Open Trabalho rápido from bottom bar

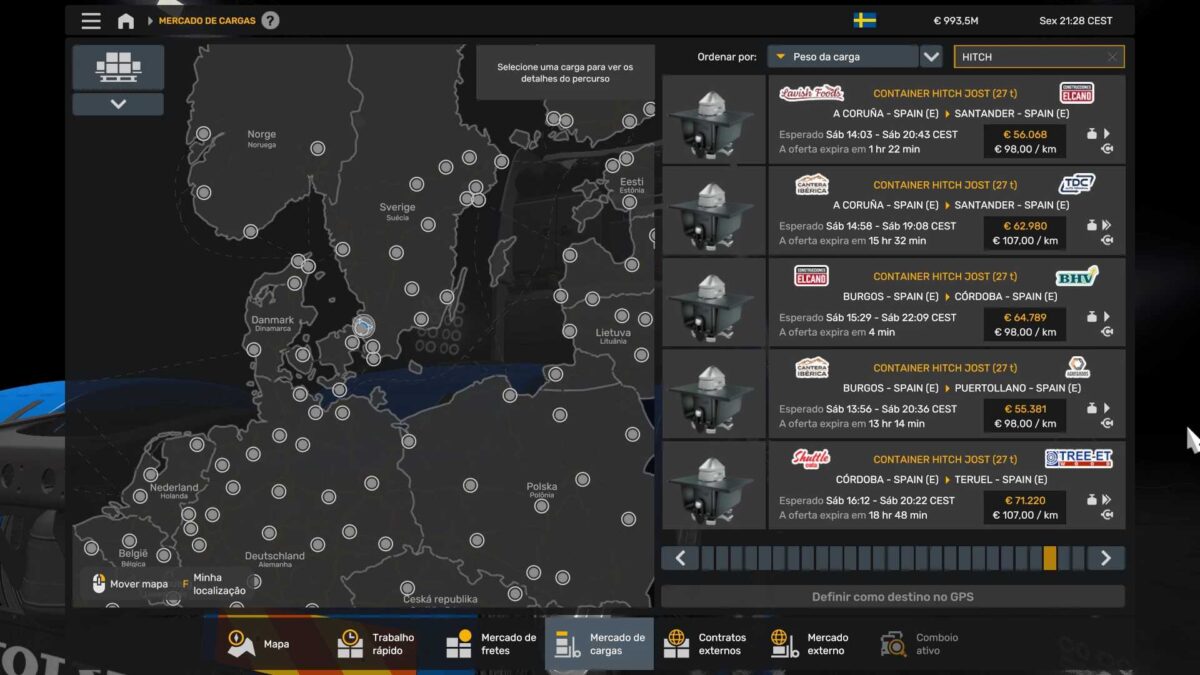pos(350,643)
